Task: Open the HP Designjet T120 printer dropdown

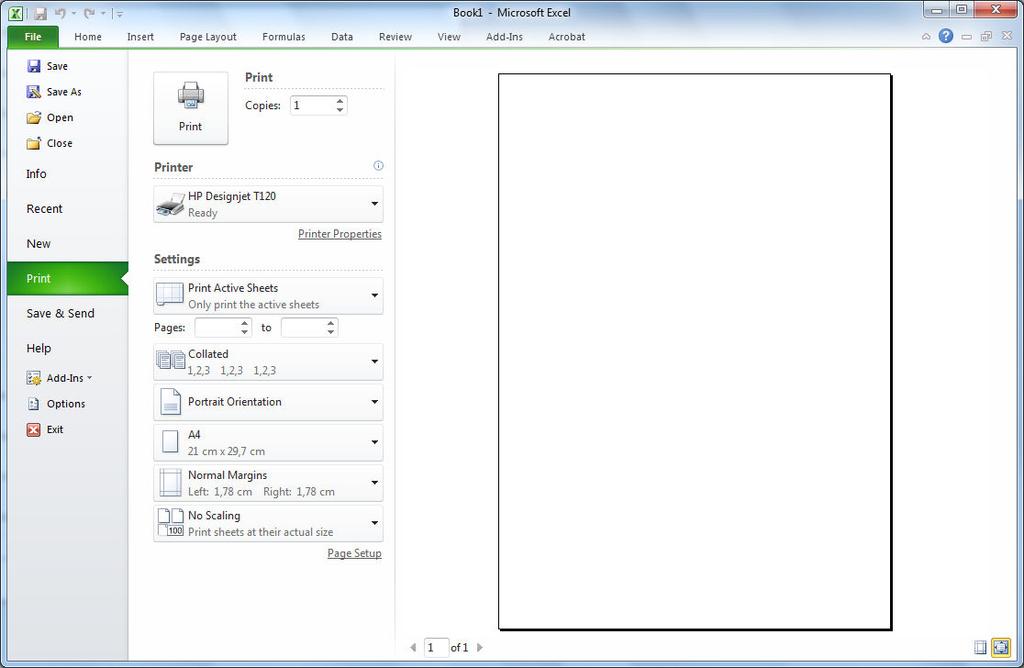Action: (268, 204)
